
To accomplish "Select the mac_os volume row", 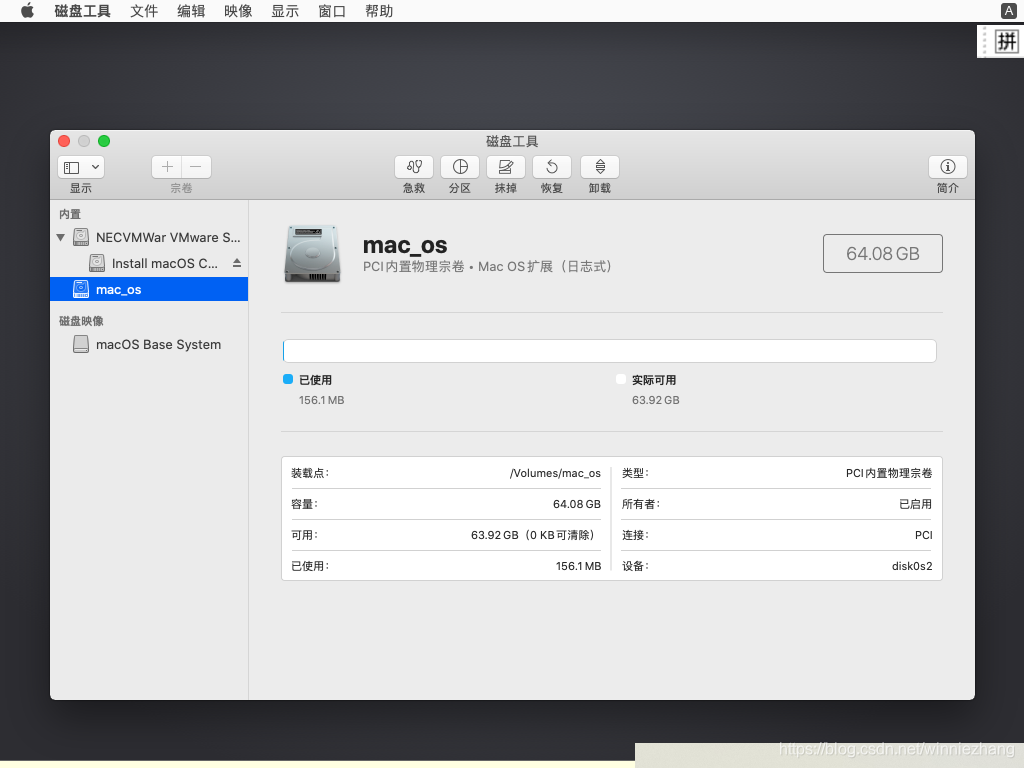I will click(x=149, y=289).
